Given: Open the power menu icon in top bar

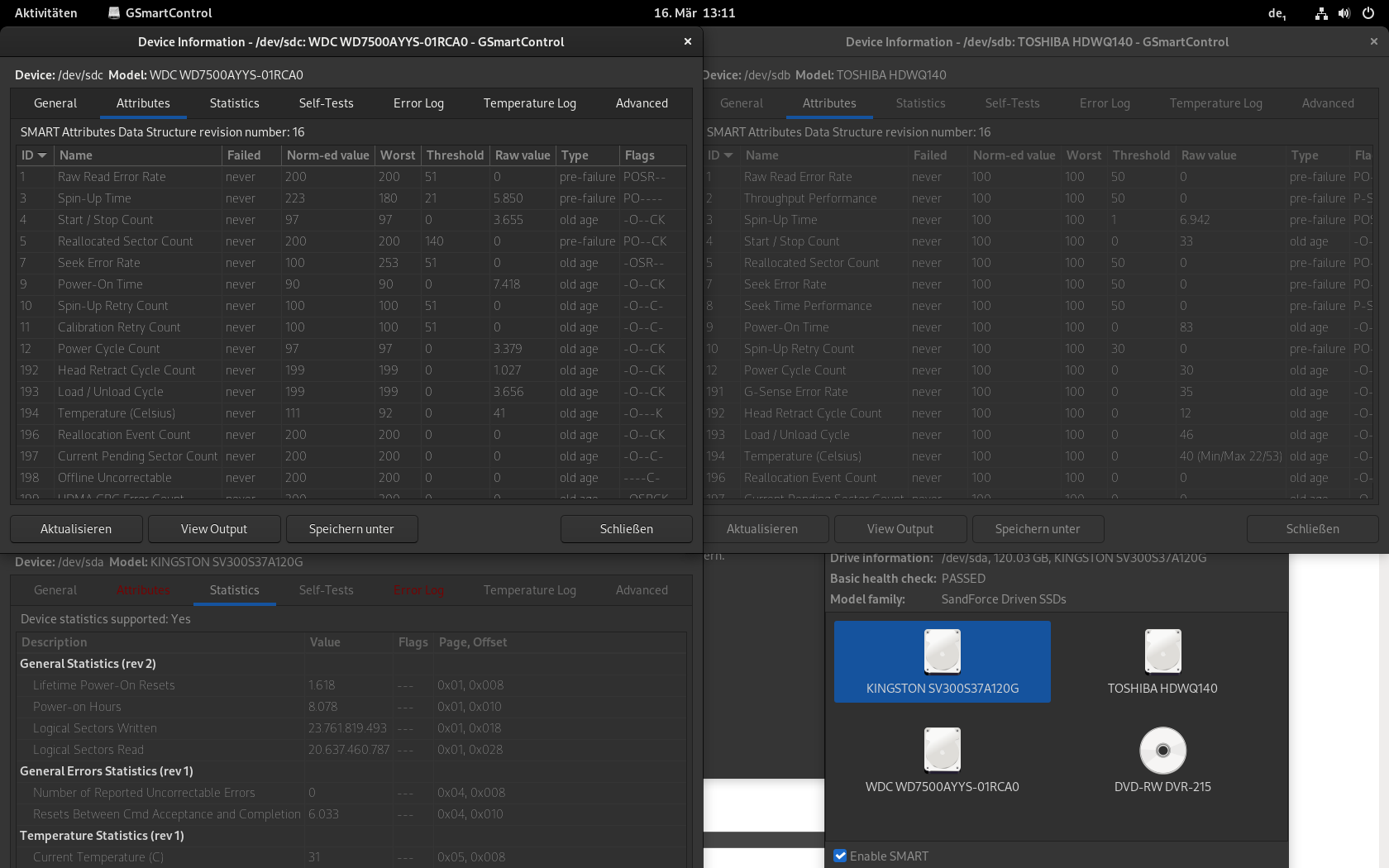Looking at the screenshot, I should point(1368,13).
